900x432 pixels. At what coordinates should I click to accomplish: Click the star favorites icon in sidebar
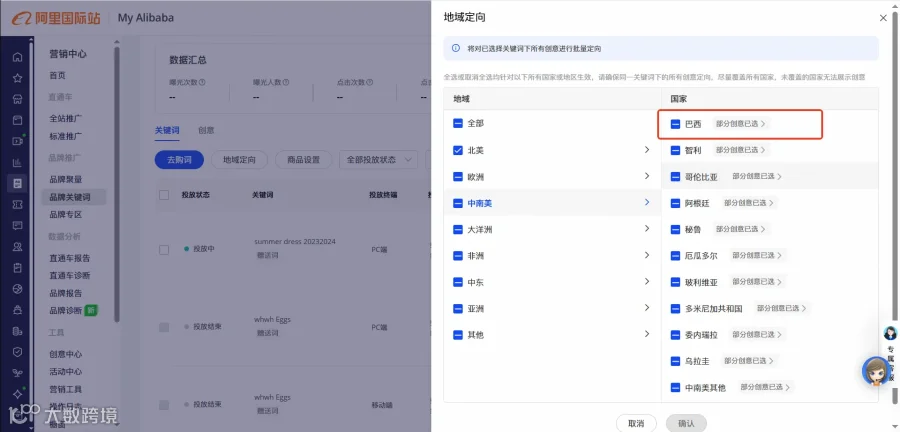[17, 78]
